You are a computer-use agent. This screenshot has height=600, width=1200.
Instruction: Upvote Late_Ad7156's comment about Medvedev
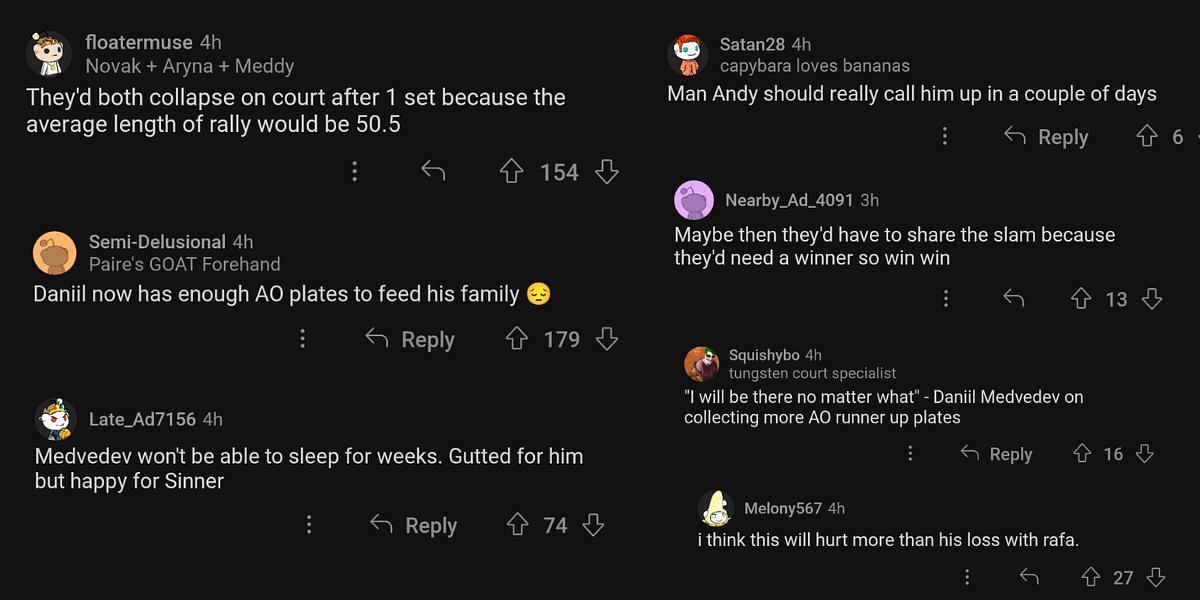click(x=517, y=525)
